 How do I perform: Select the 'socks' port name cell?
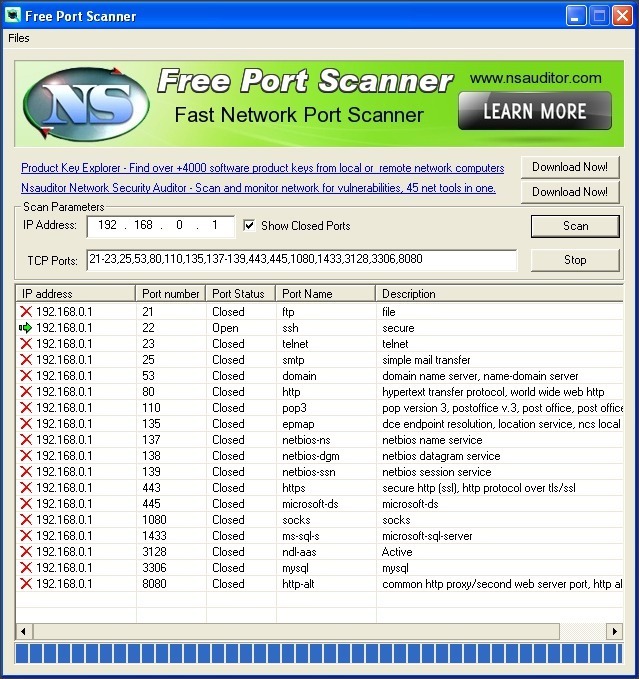pos(296,520)
